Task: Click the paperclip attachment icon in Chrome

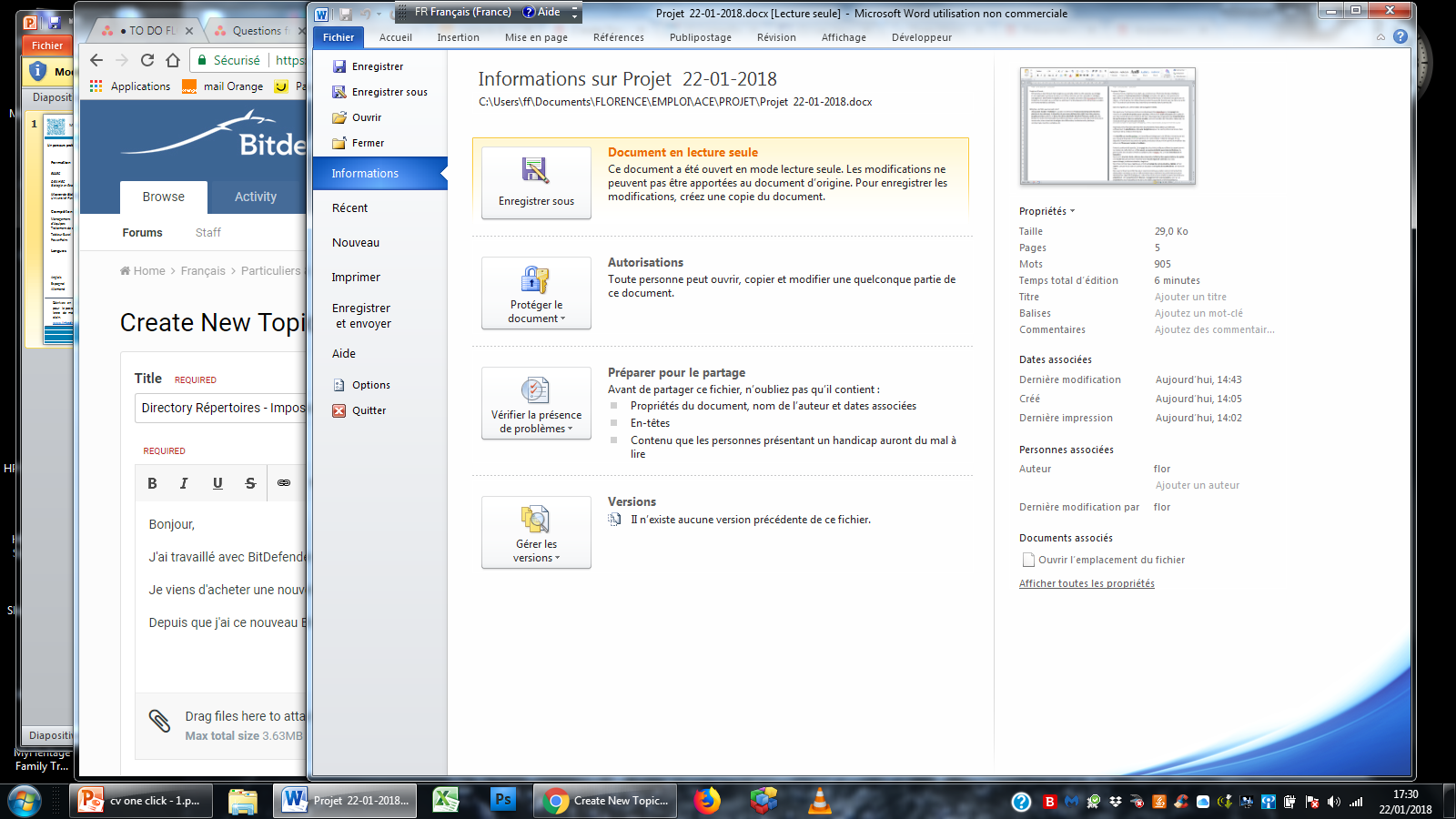Action: [159, 721]
